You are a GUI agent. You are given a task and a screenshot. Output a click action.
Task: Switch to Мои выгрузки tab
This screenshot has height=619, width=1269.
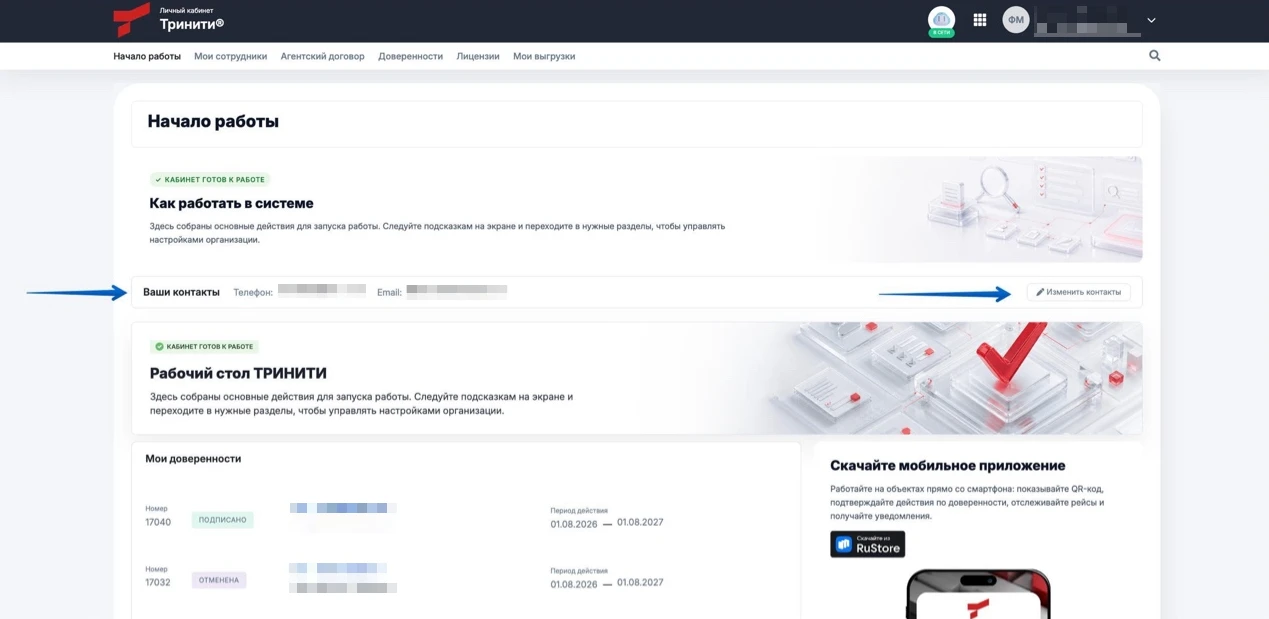(x=544, y=56)
